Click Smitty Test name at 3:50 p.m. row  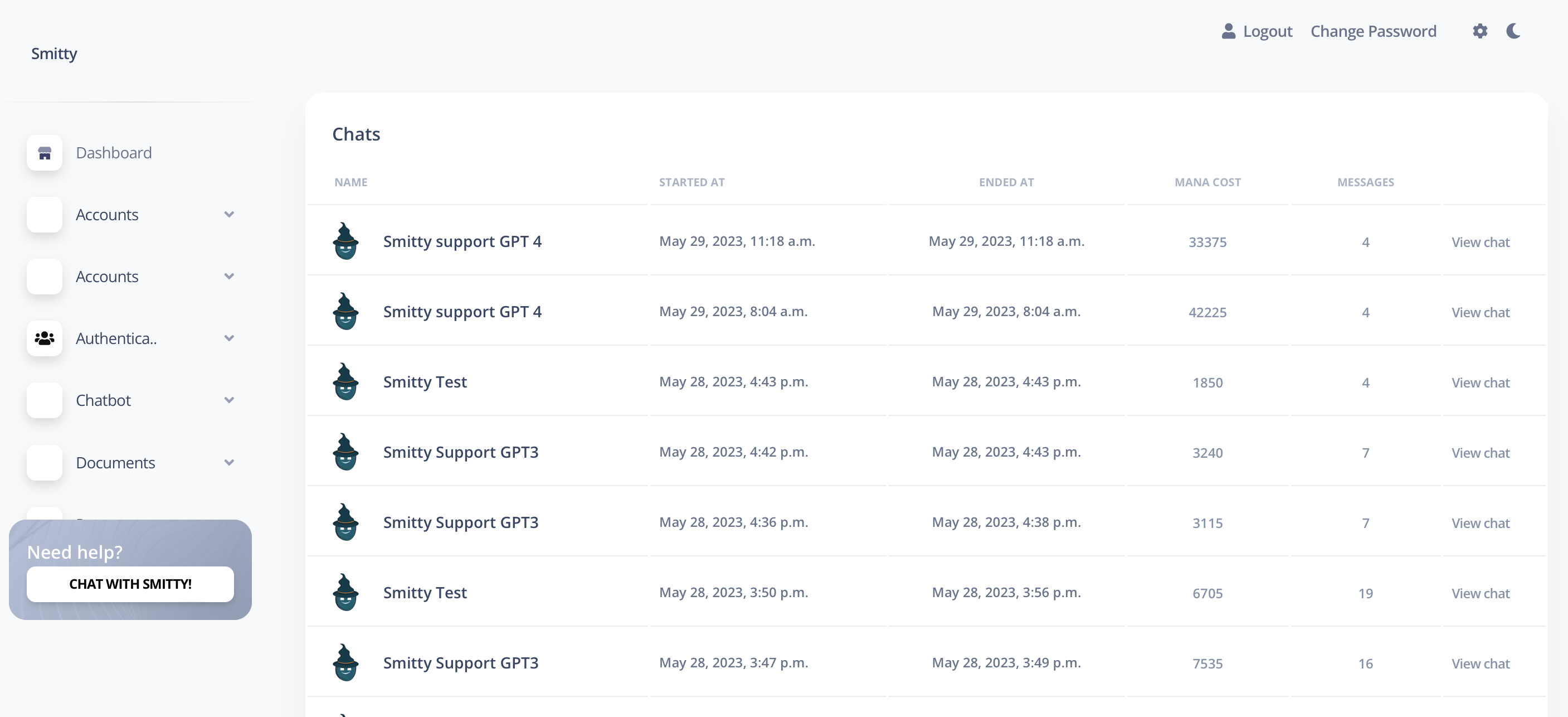click(x=425, y=593)
